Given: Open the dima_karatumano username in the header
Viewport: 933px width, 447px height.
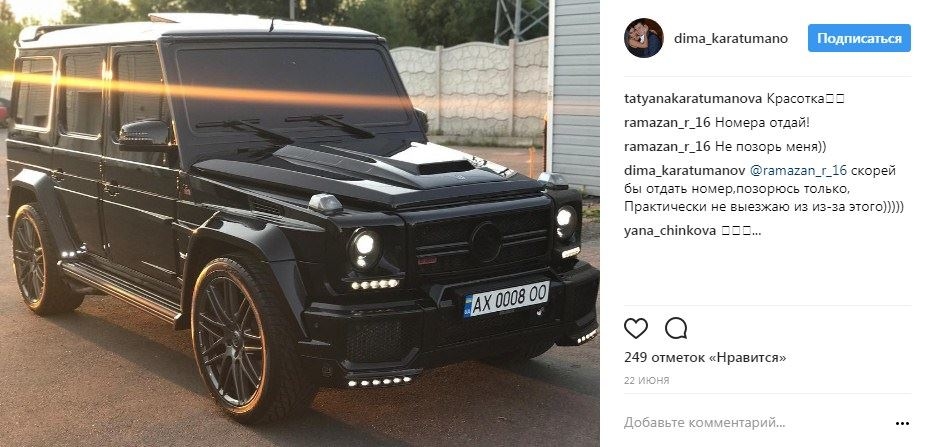Looking at the screenshot, I should pos(731,39).
